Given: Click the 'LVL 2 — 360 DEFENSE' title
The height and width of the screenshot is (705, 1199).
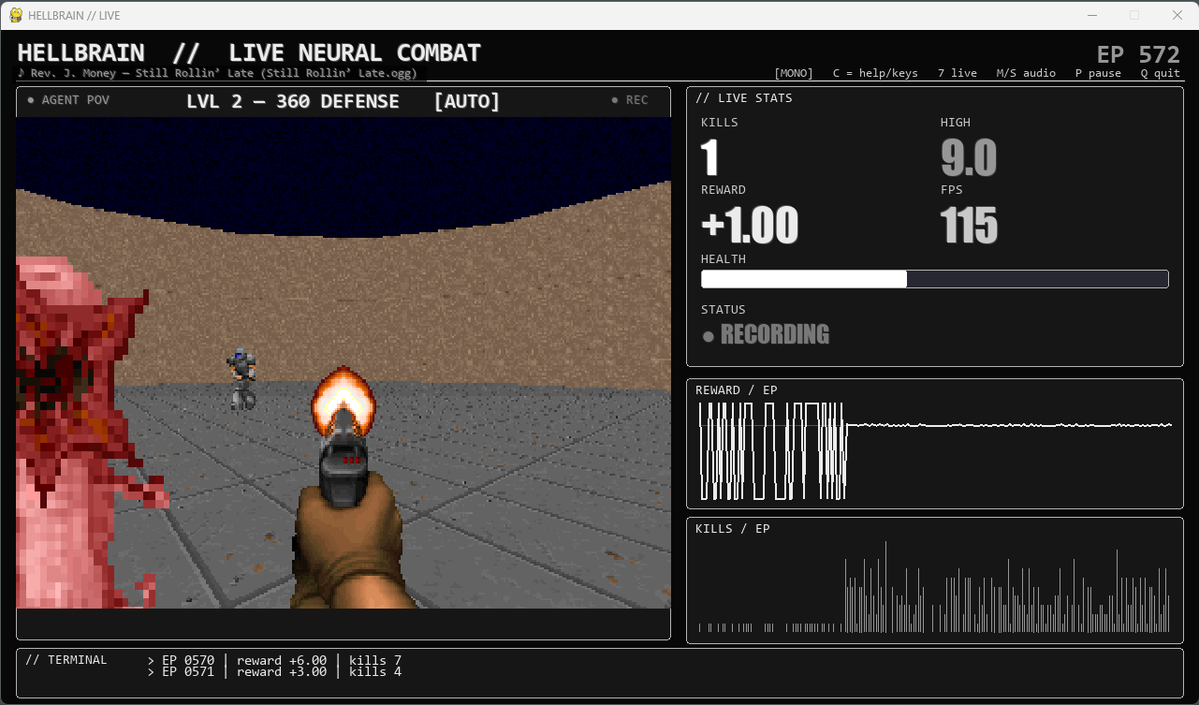Looking at the screenshot, I should [293, 101].
